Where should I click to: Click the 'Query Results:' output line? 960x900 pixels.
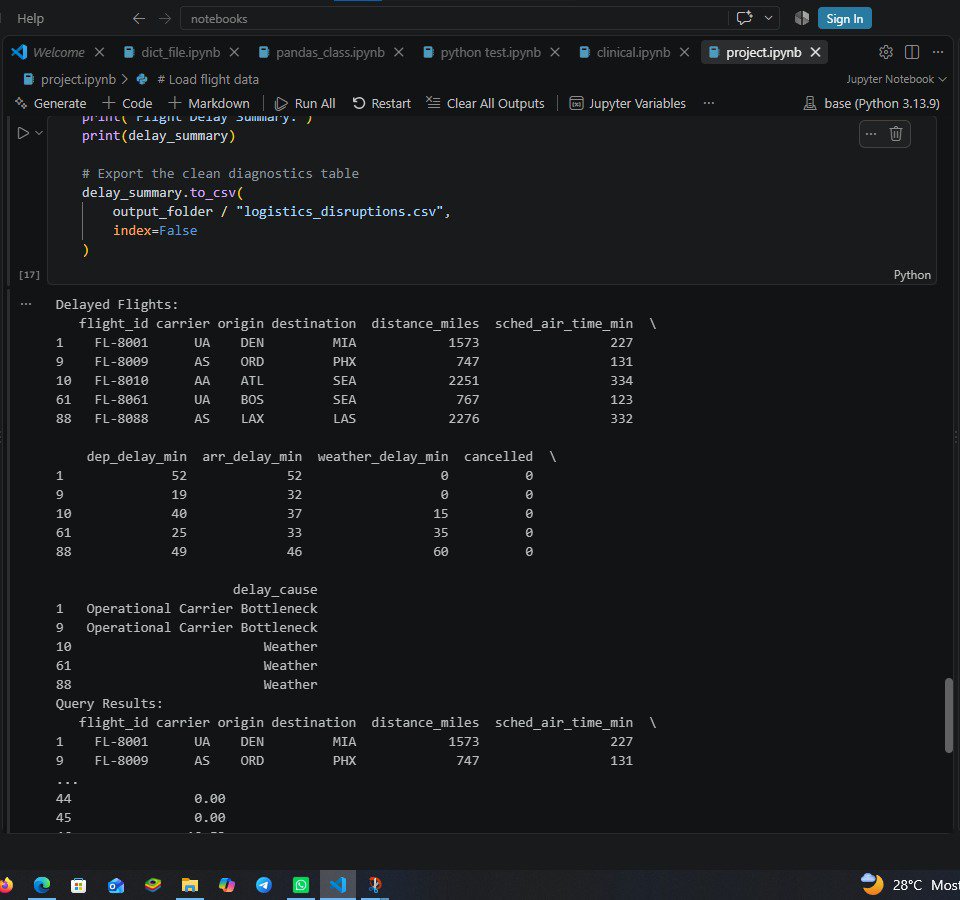(x=109, y=703)
